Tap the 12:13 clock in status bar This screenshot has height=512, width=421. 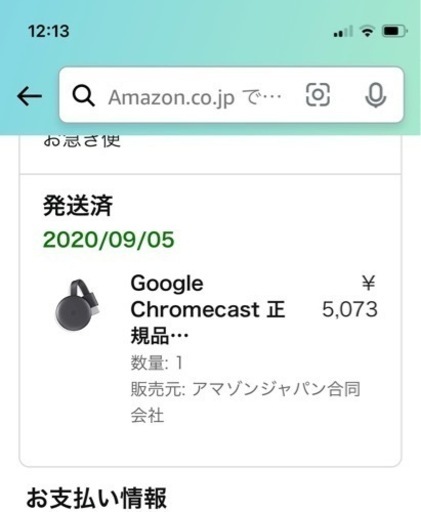[49, 31]
